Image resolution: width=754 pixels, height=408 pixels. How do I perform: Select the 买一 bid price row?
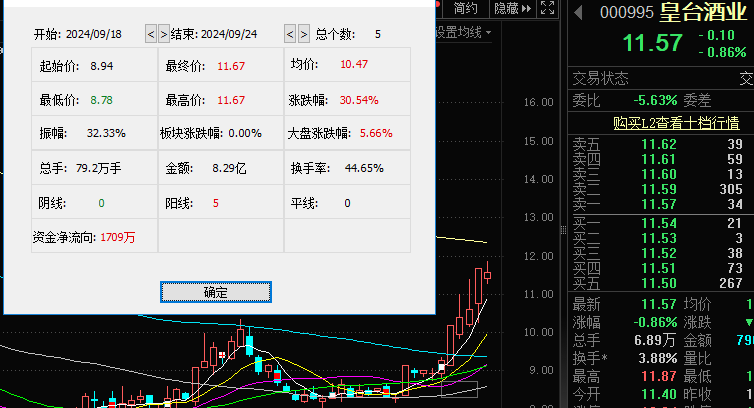click(661, 222)
